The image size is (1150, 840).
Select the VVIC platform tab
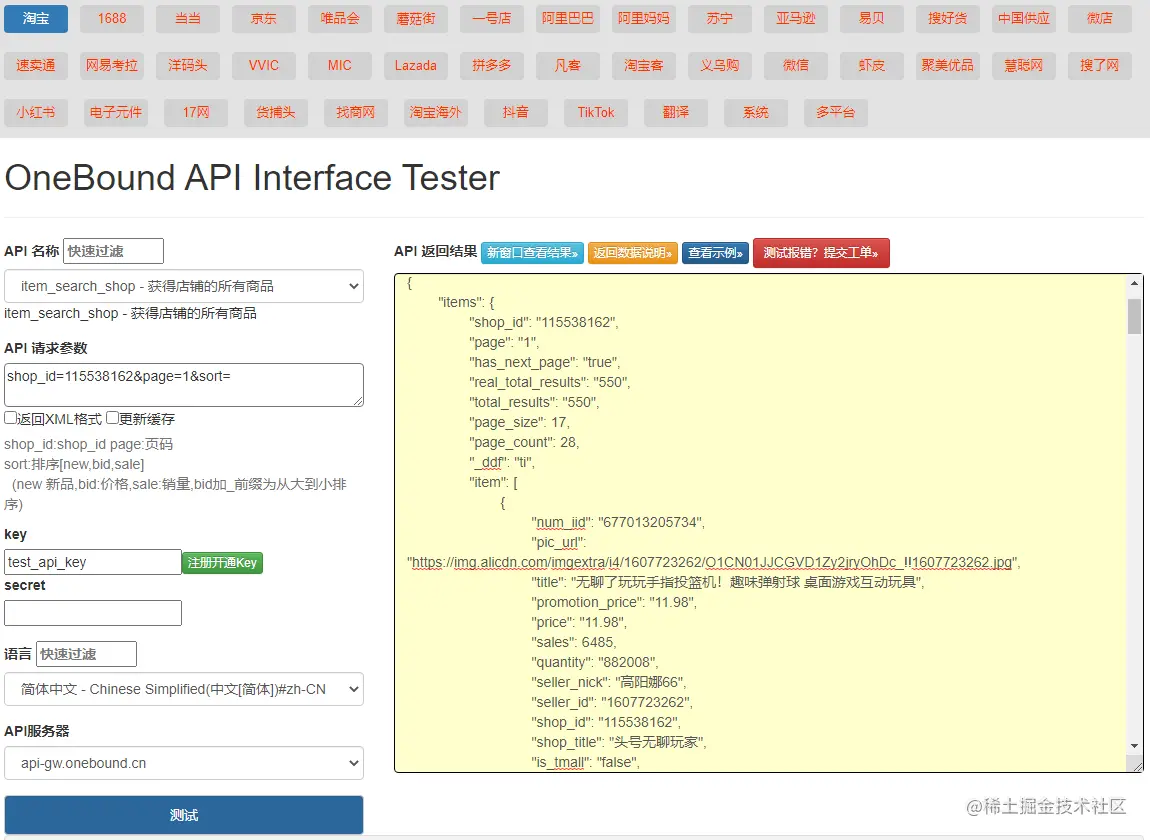point(264,65)
